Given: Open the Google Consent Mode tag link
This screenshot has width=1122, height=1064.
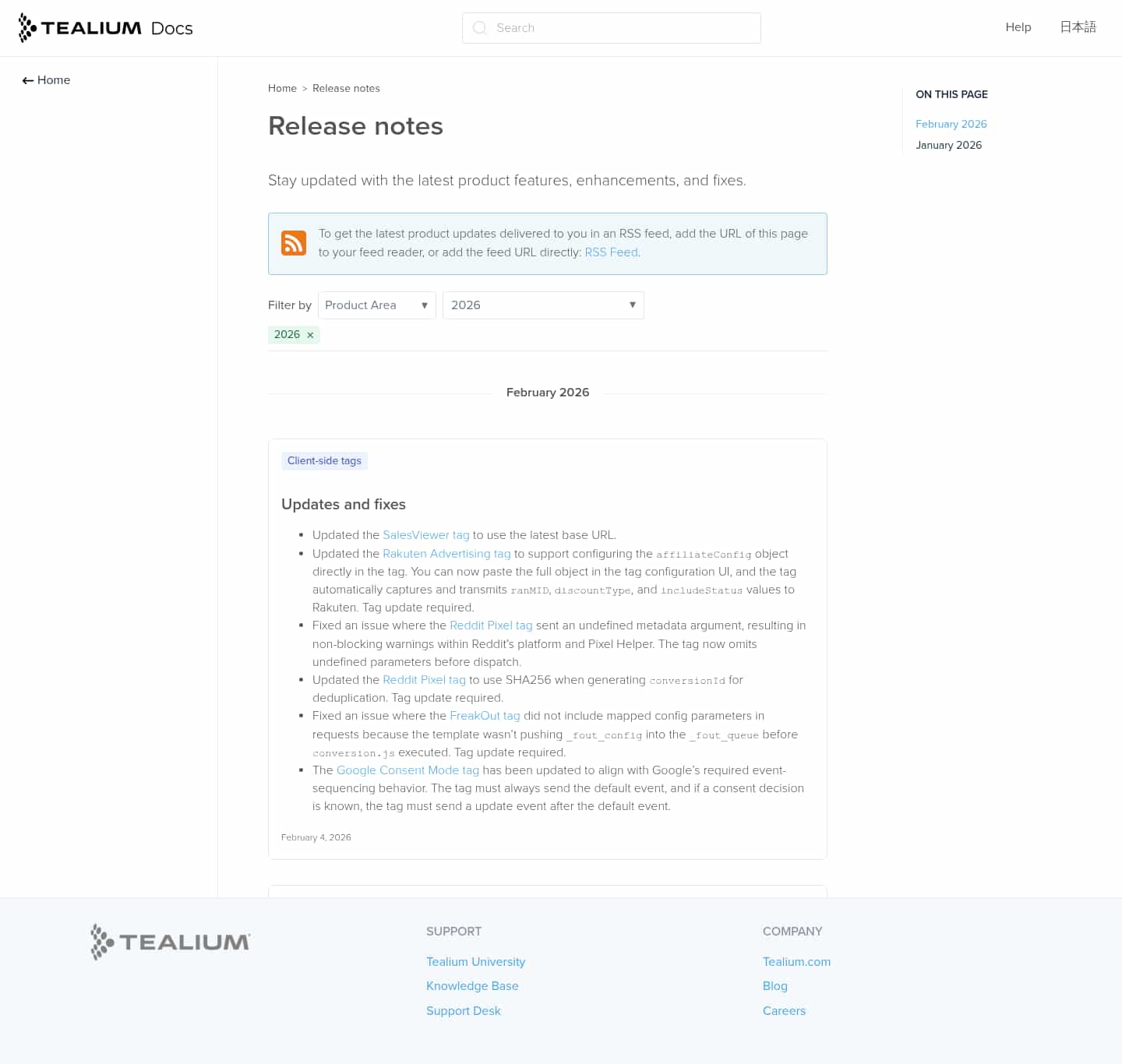Looking at the screenshot, I should click(x=408, y=770).
